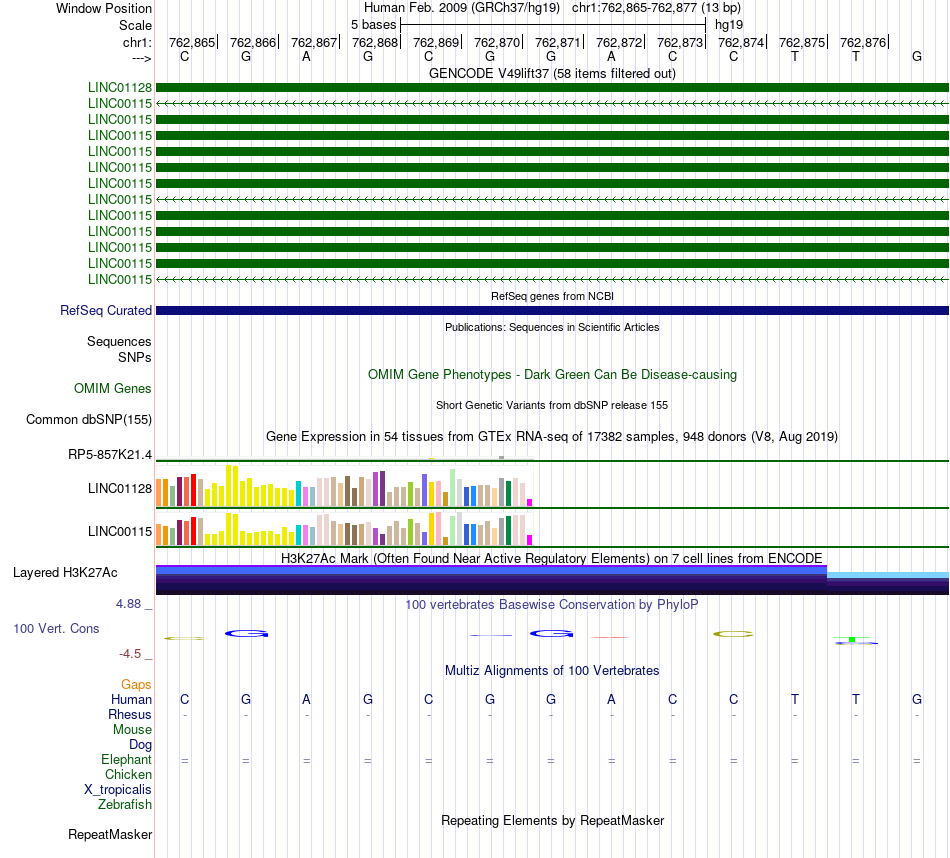Click the Common dbSNP(155) label
Screen dimensions: 950x858
[x=89, y=419]
